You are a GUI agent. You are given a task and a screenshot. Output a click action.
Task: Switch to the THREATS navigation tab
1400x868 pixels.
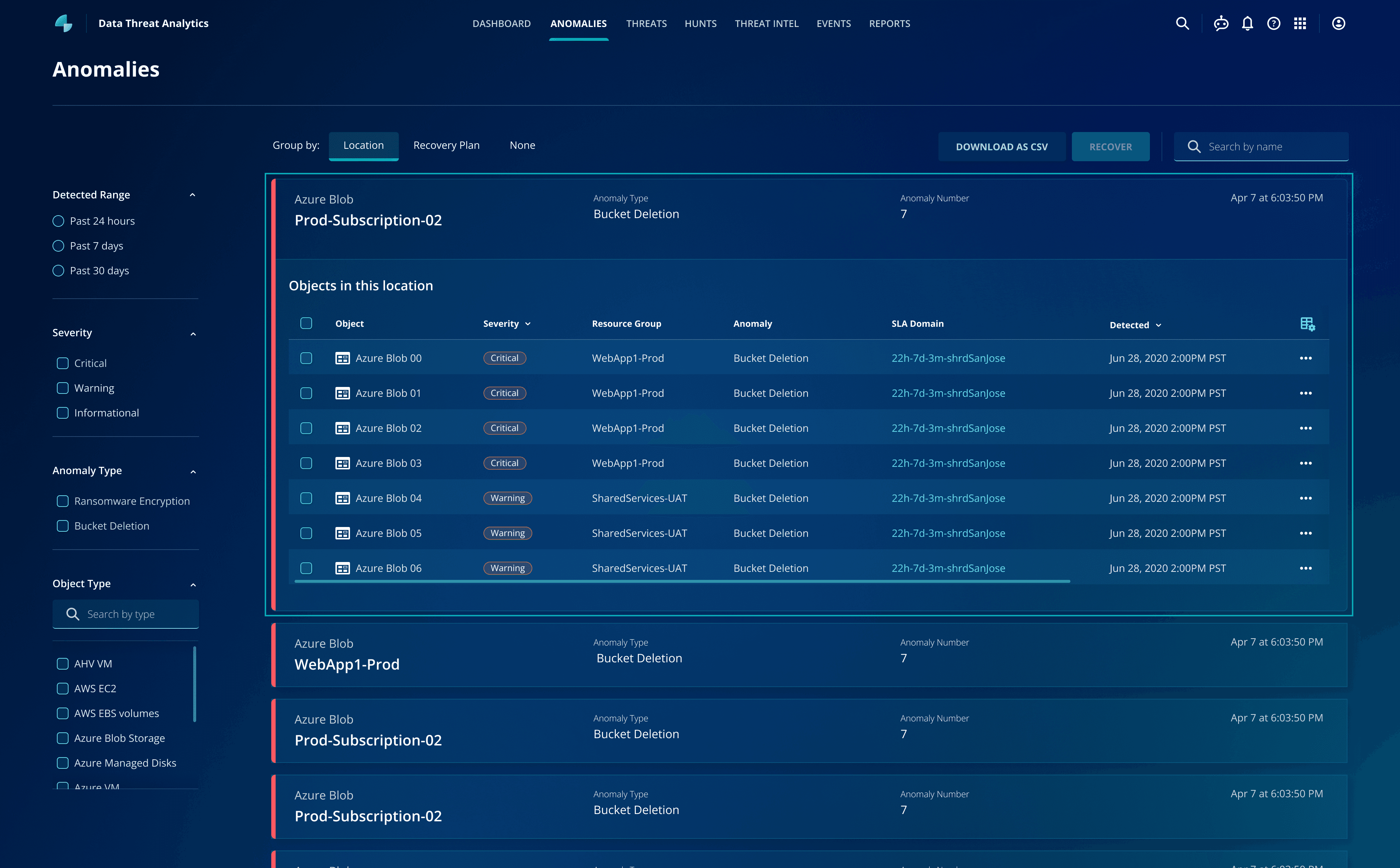coord(646,24)
